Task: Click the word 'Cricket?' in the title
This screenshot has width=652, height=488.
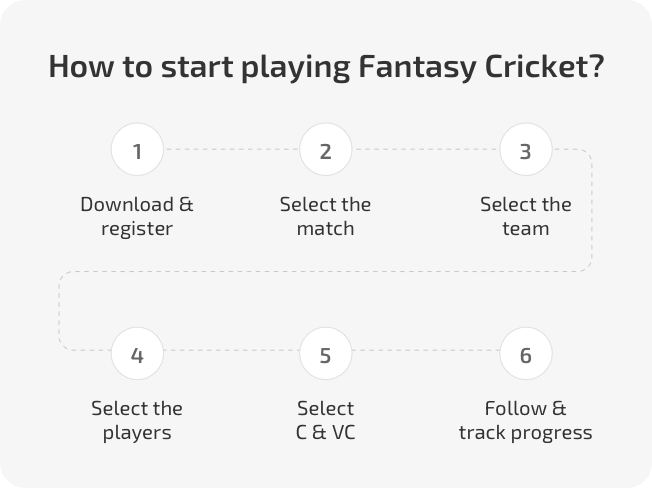Action: tap(544, 67)
